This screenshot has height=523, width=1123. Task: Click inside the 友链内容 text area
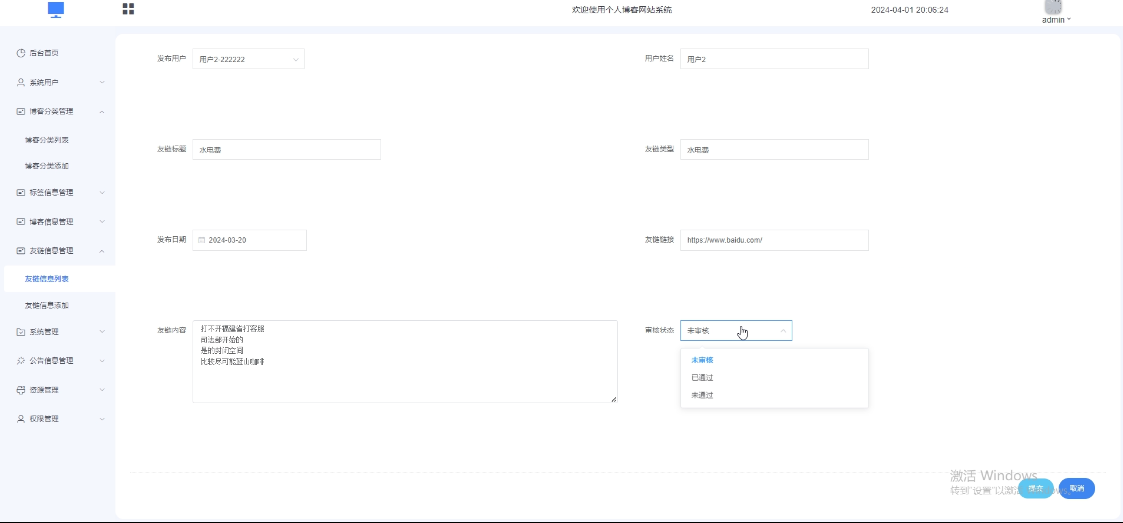click(x=405, y=361)
